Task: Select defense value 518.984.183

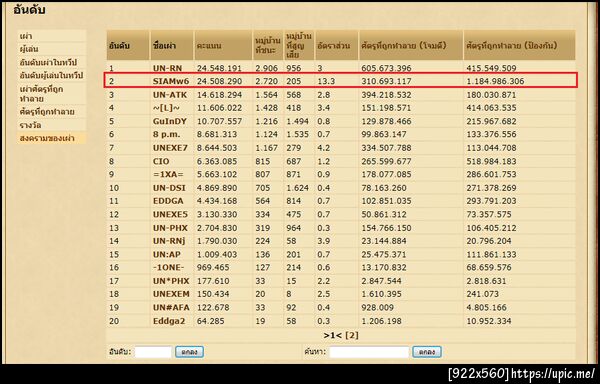Action: (x=491, y=161)
